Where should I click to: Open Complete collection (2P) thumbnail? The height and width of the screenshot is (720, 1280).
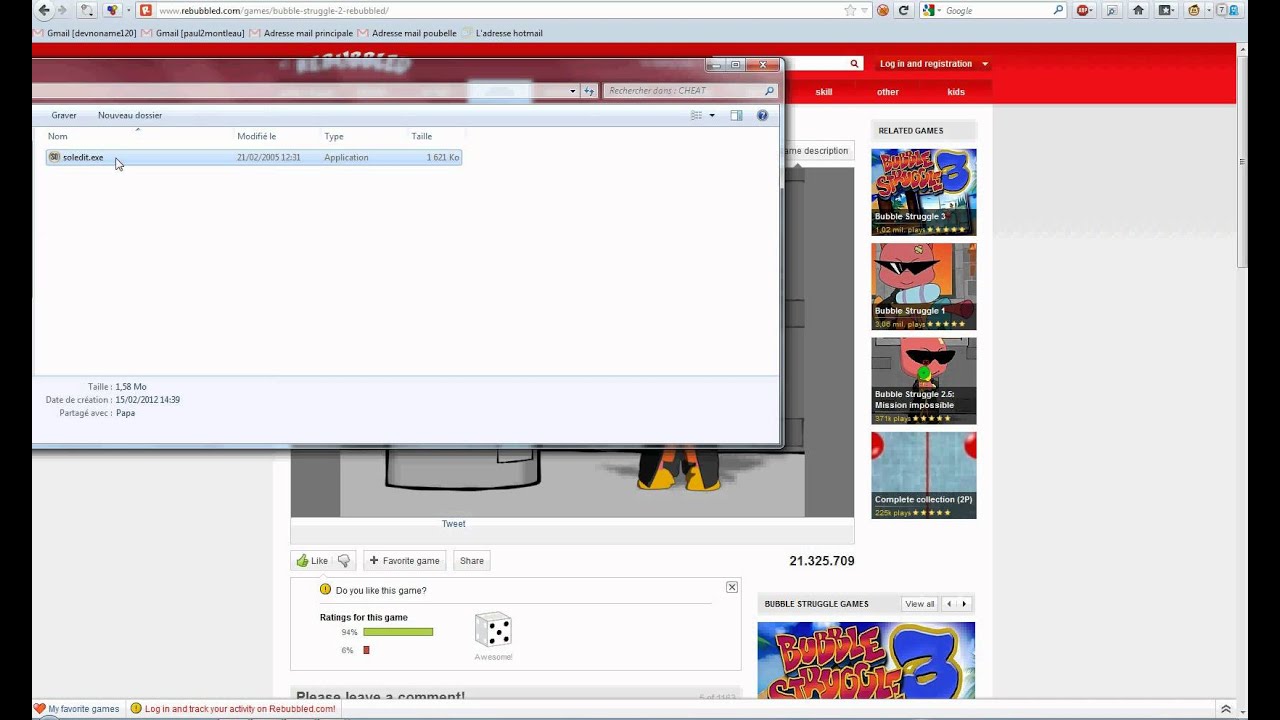tap(924, 475)
